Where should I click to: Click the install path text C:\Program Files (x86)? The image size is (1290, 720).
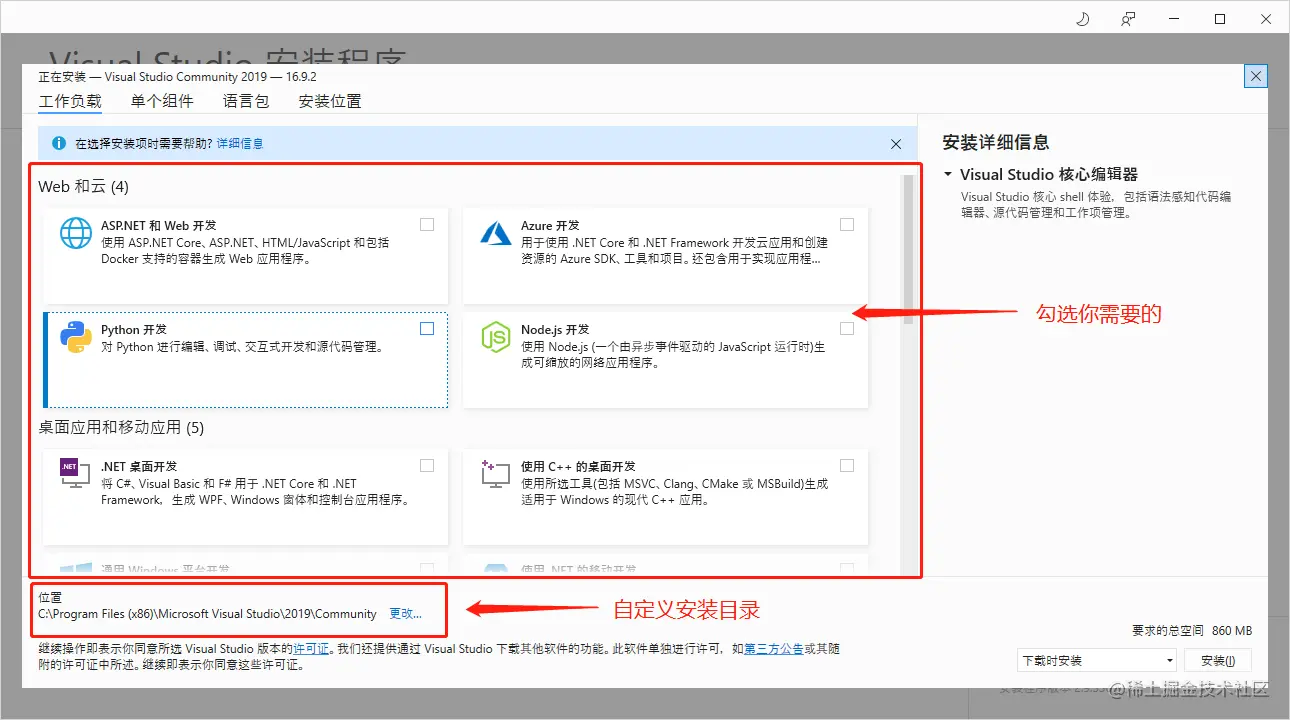coord(207,614)
